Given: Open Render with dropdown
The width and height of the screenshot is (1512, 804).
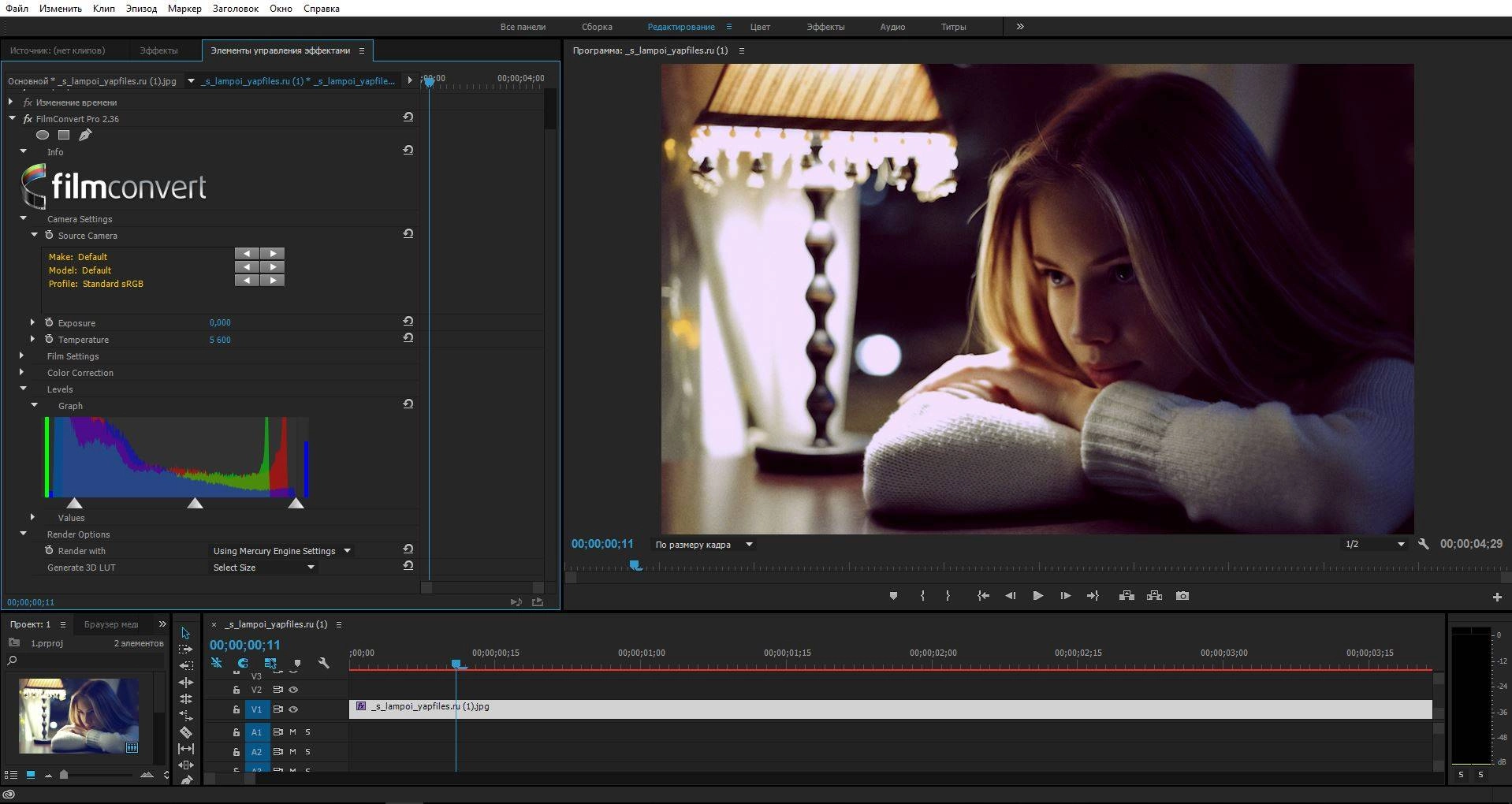Looking at the screenshot, I should (281, 551).
